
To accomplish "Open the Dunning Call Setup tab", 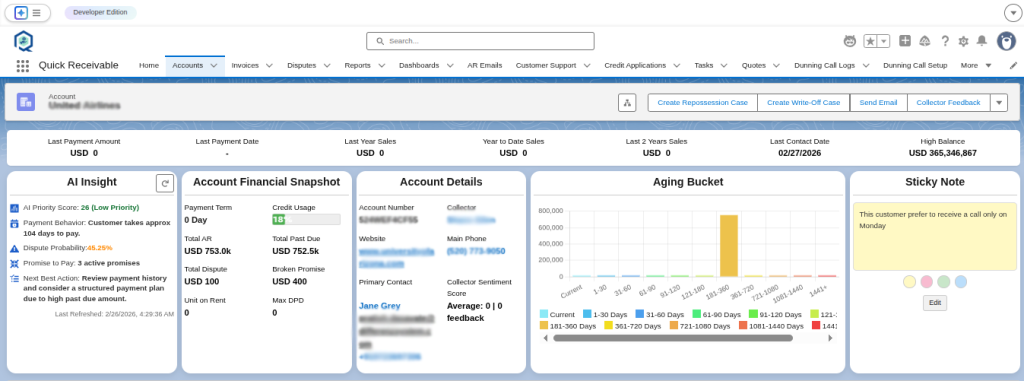I will point(915,65).
